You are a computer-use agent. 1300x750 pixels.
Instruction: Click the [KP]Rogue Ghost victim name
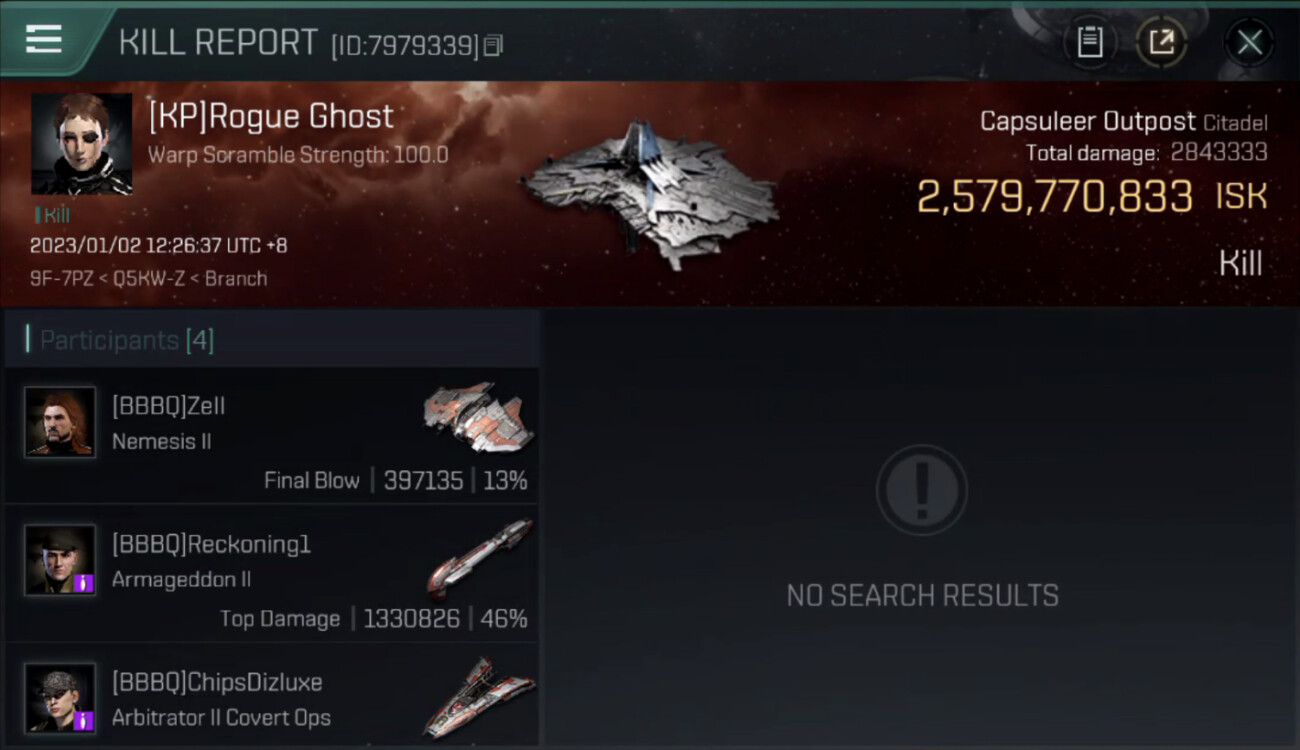coord(270,117)
